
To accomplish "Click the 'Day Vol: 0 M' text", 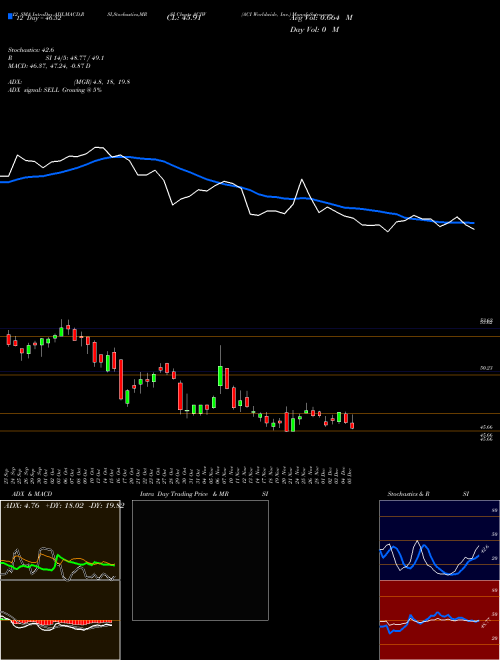I will pos(314,30).
